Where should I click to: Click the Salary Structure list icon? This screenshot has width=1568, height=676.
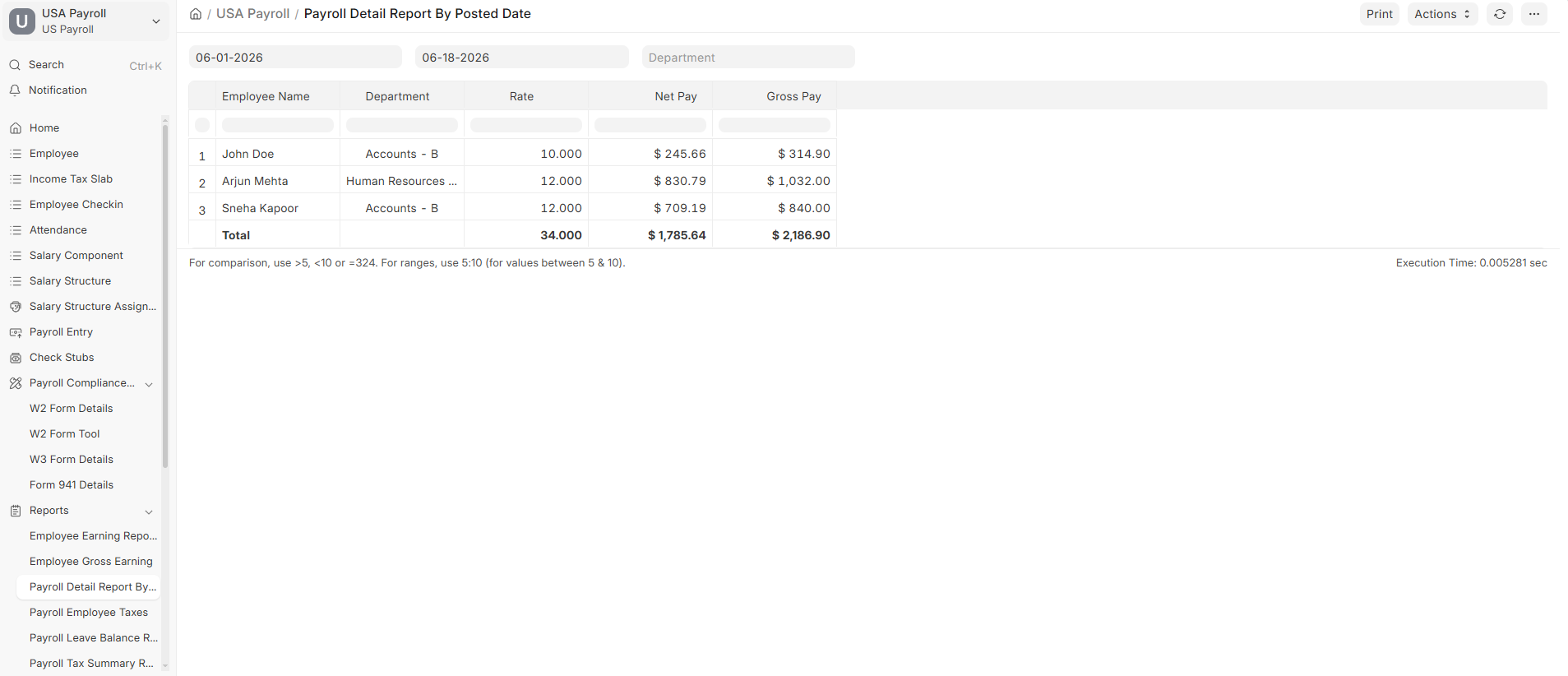coord(16,281)
